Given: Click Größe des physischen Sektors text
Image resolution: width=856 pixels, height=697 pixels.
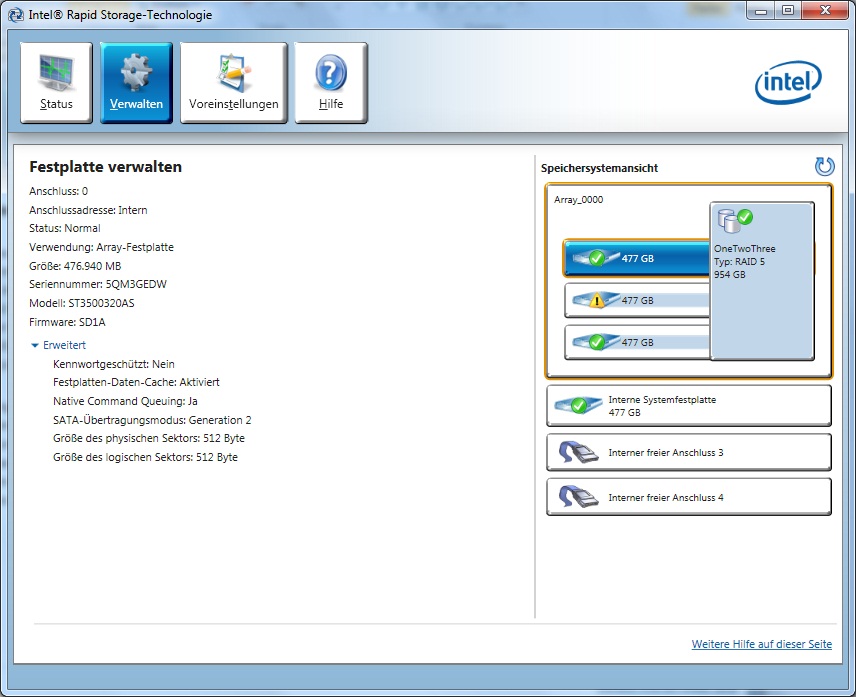Looking at the screenshot, I should tap(148, 438).
